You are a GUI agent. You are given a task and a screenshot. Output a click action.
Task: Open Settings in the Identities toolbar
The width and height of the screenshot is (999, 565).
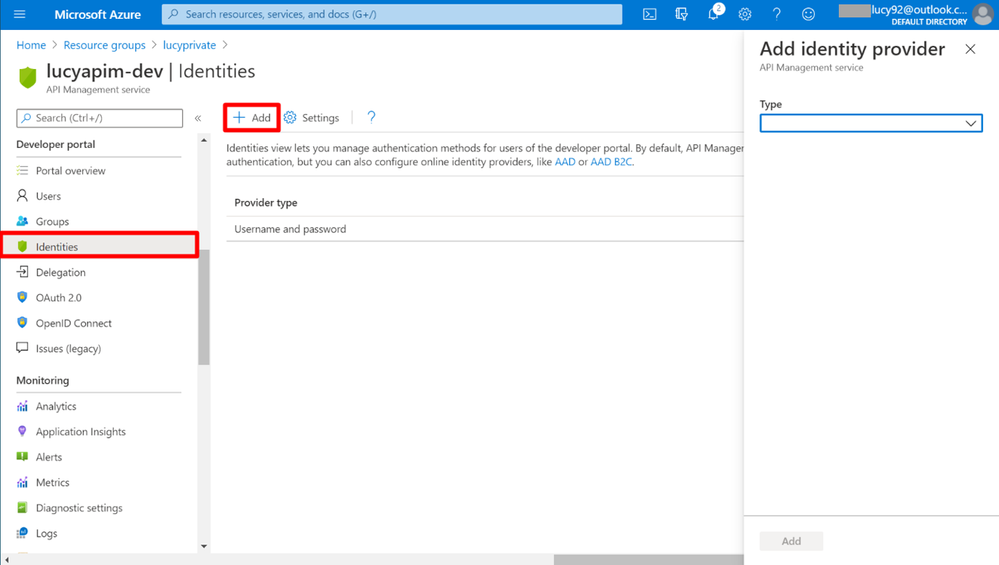[312, 118]
